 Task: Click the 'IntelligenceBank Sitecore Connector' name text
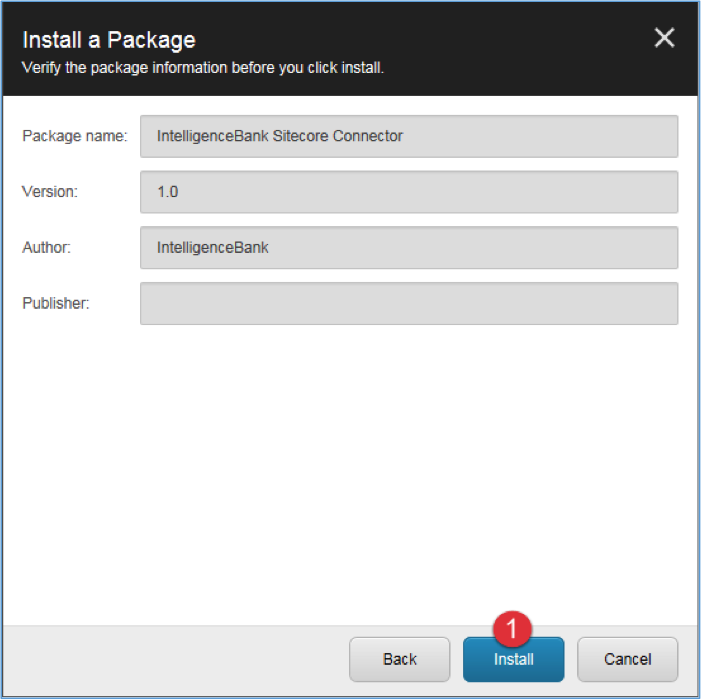tap(280, 136)
